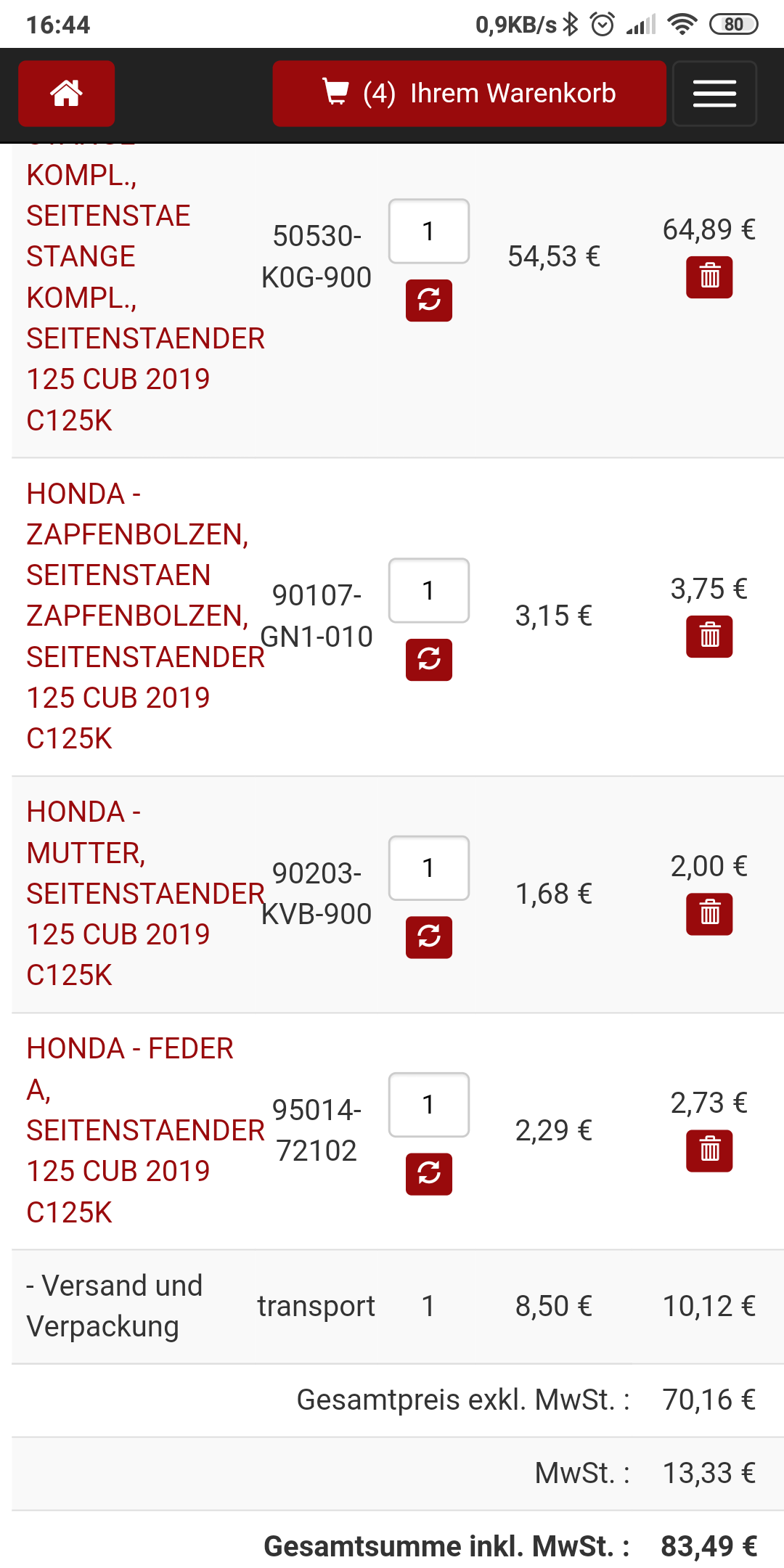Screen dimensions: 784x1568
Task: Remove the Feder A item via trash
Action: pyautogui.click(x=709, y=1151)
